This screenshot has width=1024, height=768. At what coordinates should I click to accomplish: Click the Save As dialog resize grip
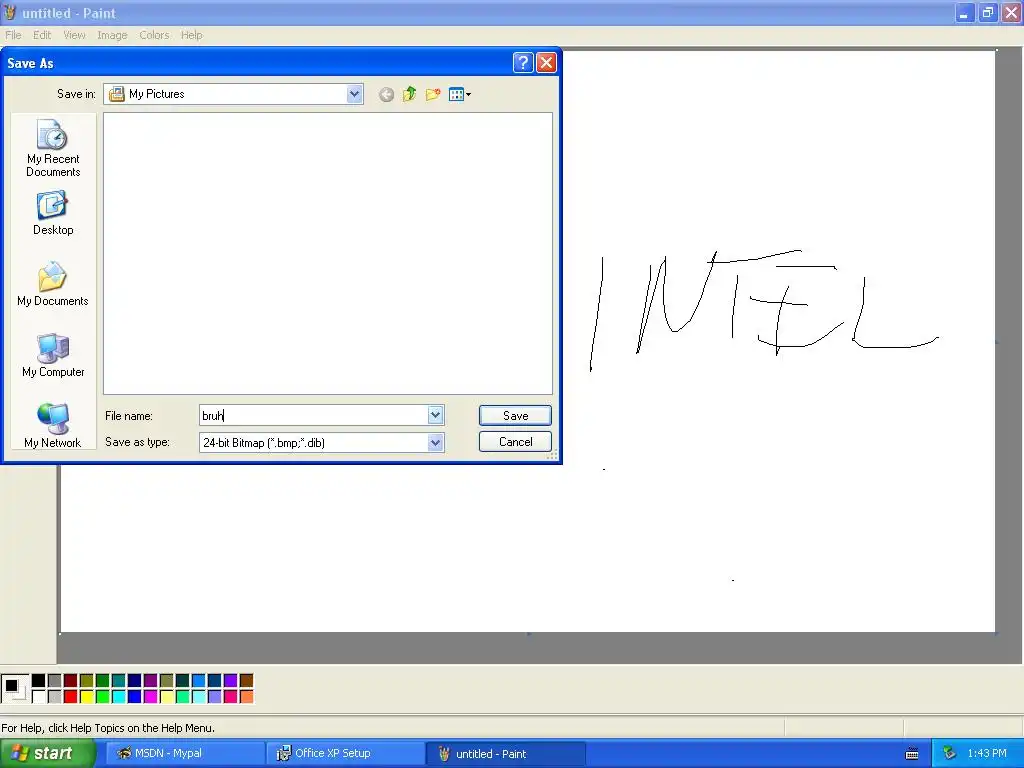[552, 456]
